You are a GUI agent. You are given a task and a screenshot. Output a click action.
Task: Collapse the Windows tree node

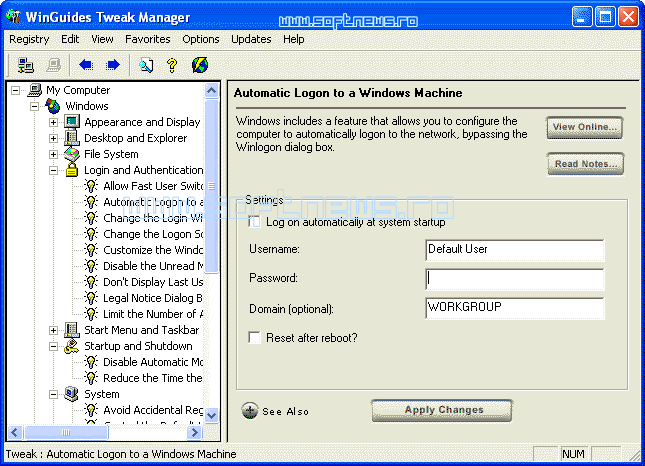35,106
